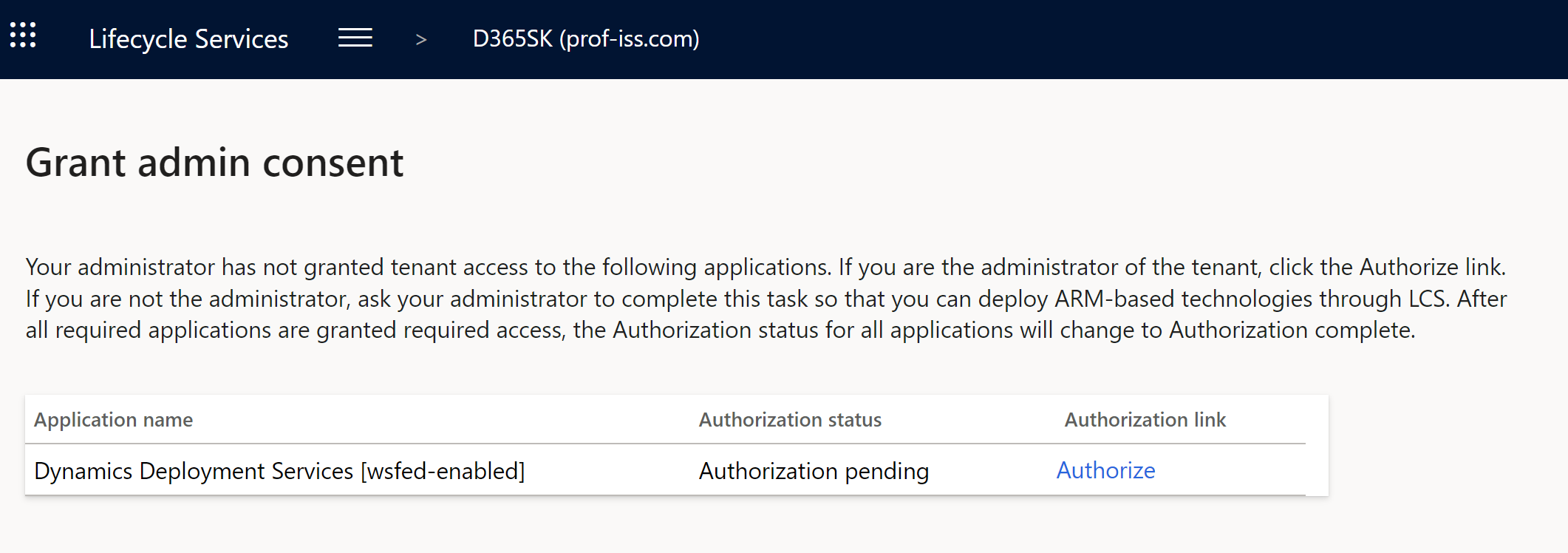Select the Grant admin consent heading

[x=214, y=162]
